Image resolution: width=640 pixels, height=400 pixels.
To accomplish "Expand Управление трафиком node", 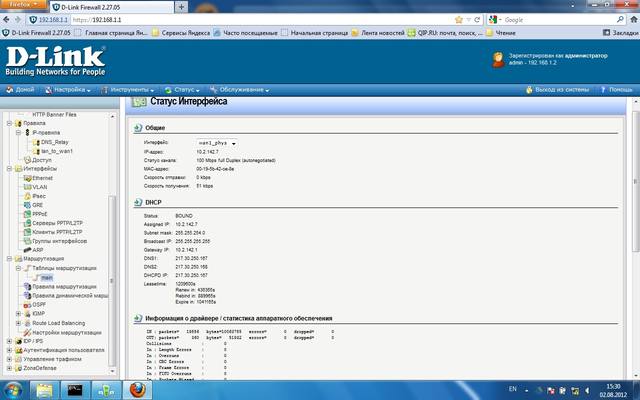I will coord(9,359).
